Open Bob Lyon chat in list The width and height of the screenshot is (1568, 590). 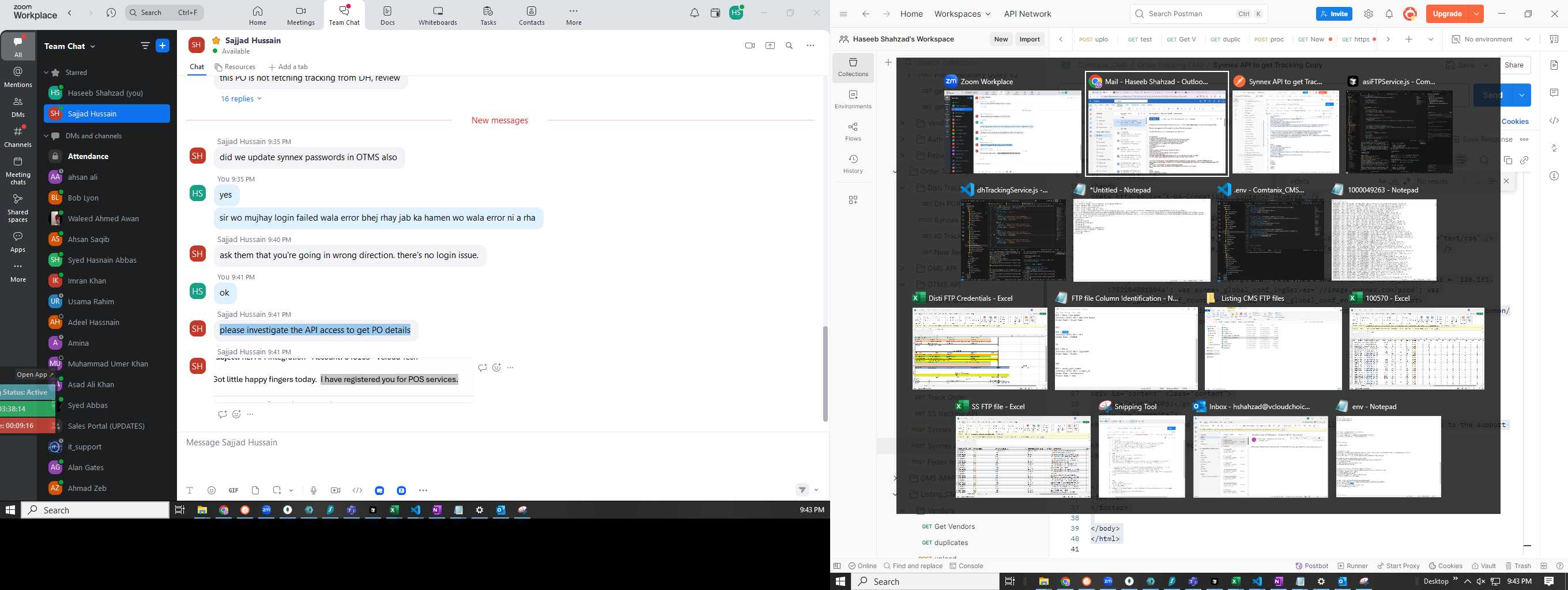pyautogui.click(x=107, y=198)
